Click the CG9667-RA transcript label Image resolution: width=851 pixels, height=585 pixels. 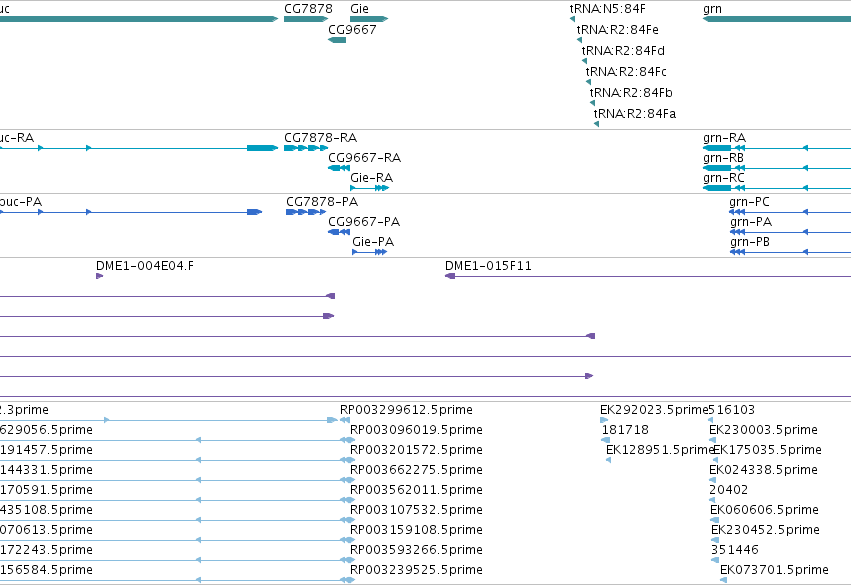coord(364,158)
